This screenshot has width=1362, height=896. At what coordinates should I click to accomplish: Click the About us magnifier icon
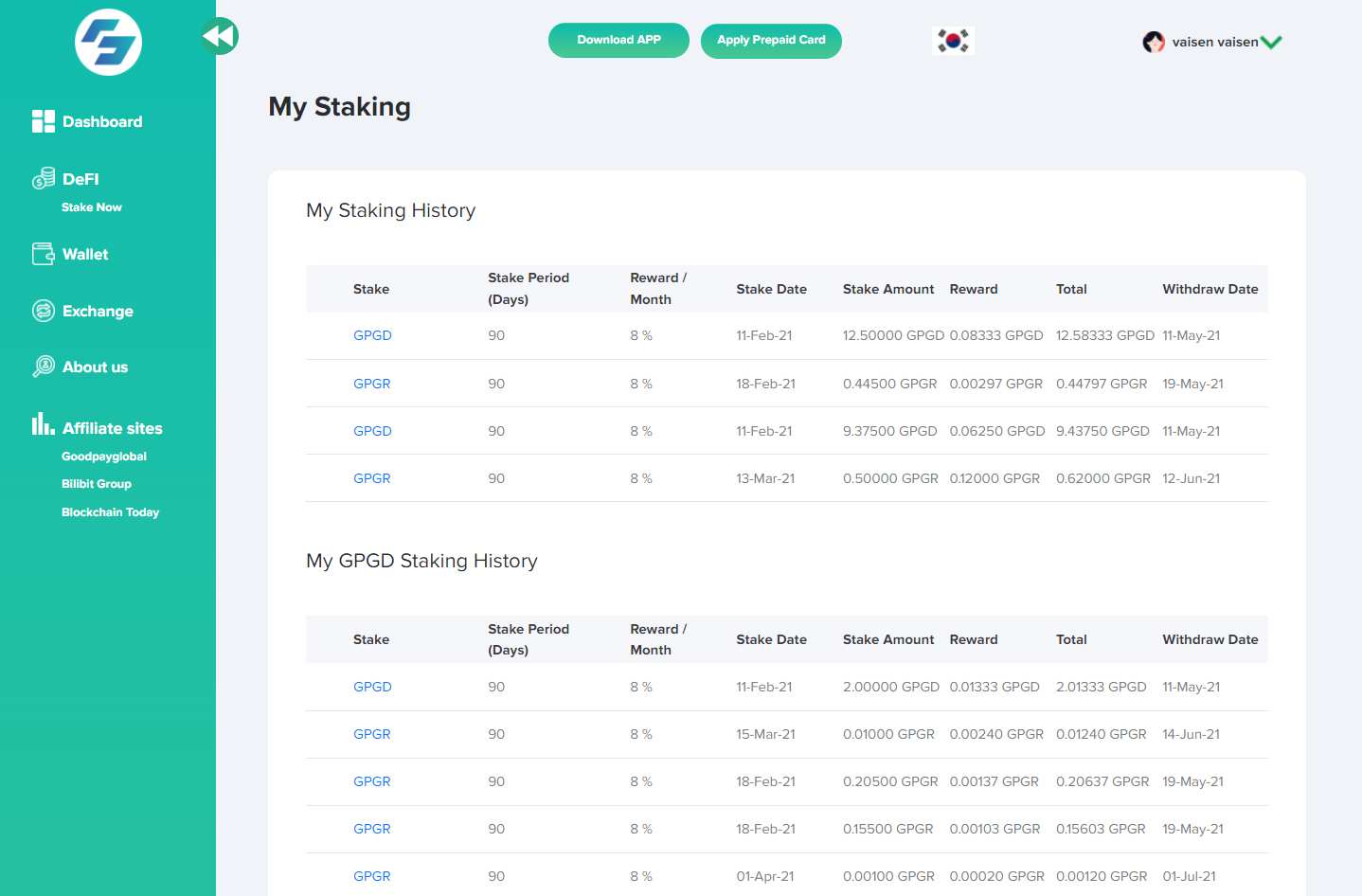[43, 367]
